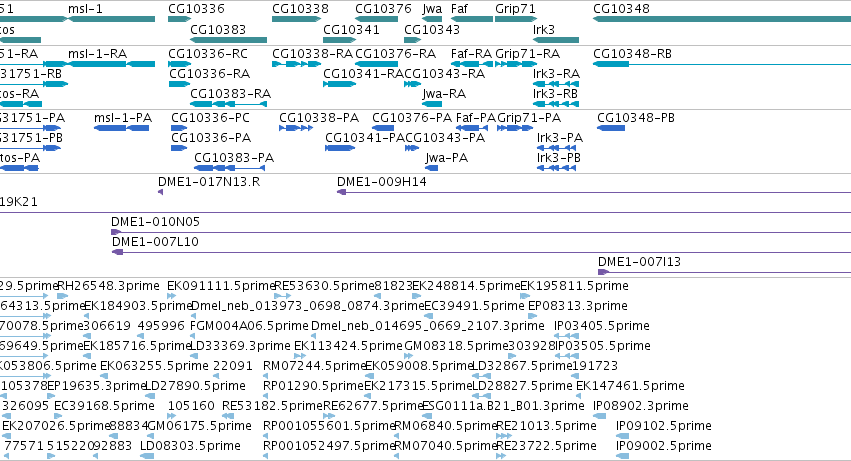Click transcript CG10383-RA

click(x=228, y=104)
